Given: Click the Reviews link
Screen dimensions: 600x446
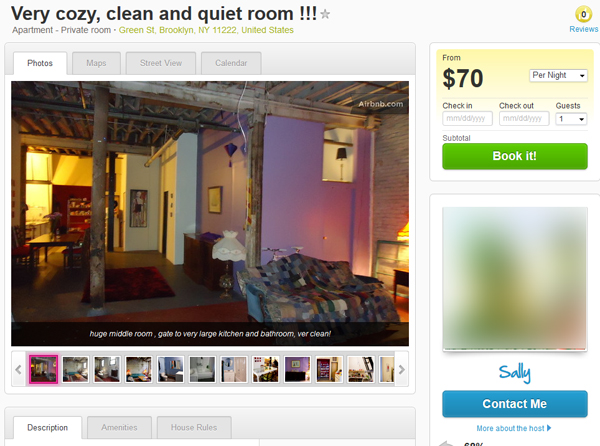Looking at the screenshot, I should coord(584,29).
